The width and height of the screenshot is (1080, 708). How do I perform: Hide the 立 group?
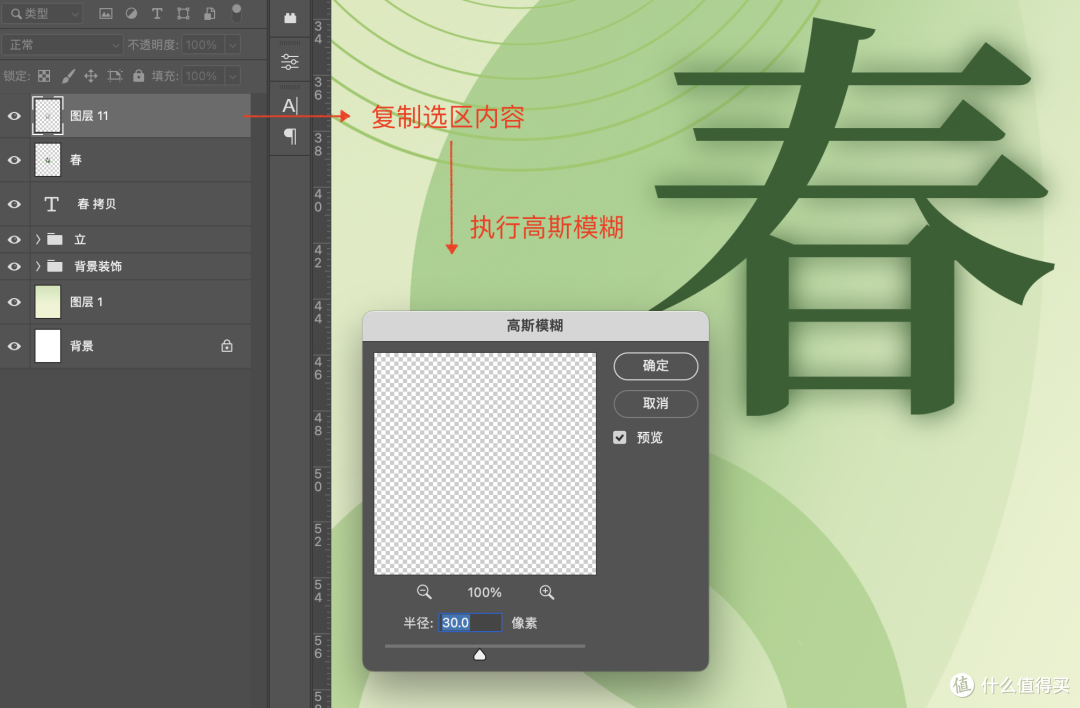tap(14, 240)
